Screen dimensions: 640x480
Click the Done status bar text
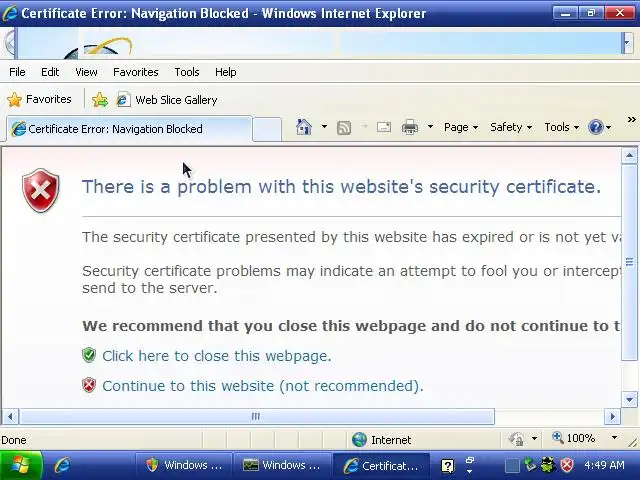click(x=14, y=440)
